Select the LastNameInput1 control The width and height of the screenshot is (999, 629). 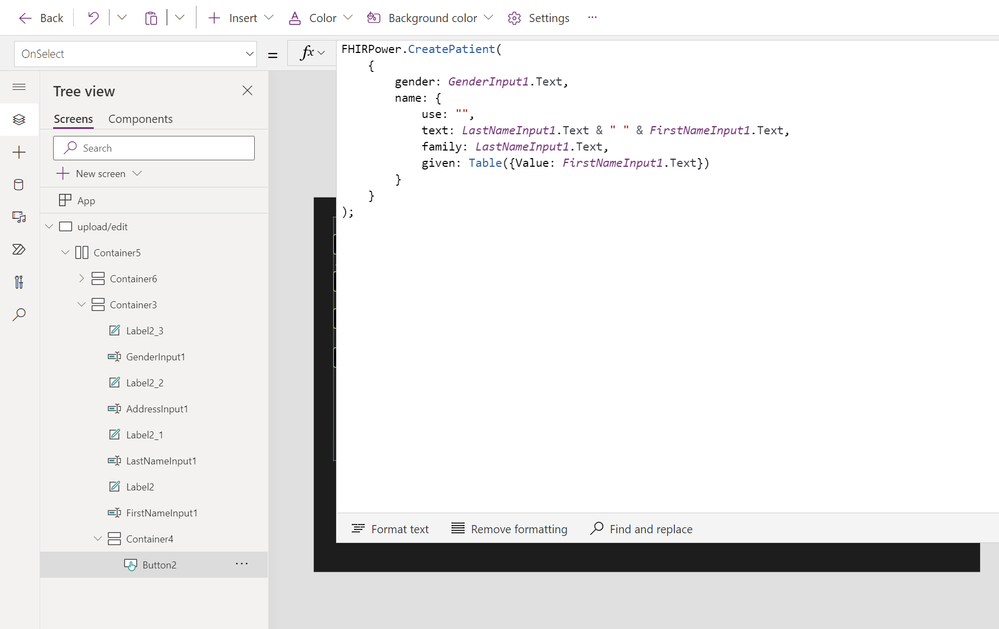(x=161, y=461)
